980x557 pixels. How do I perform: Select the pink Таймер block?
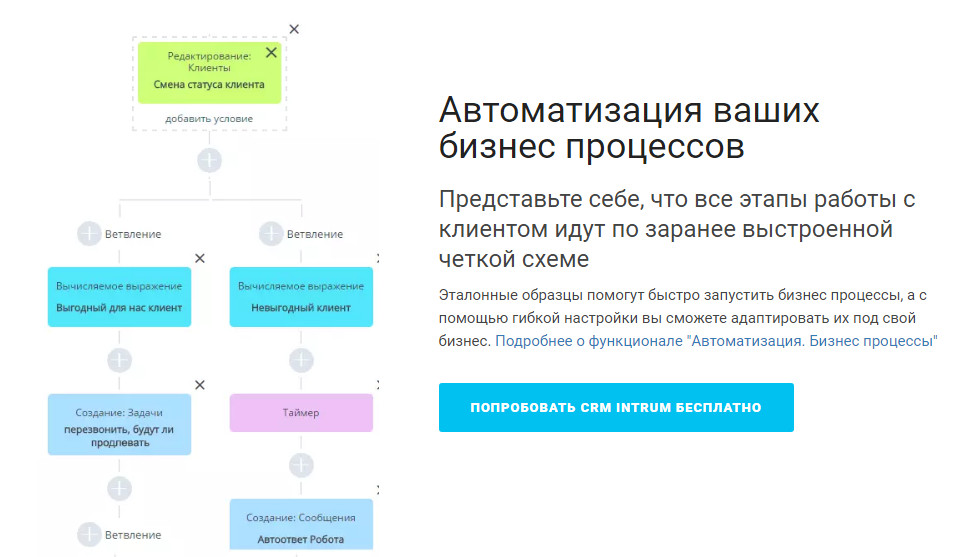(301, 412)
